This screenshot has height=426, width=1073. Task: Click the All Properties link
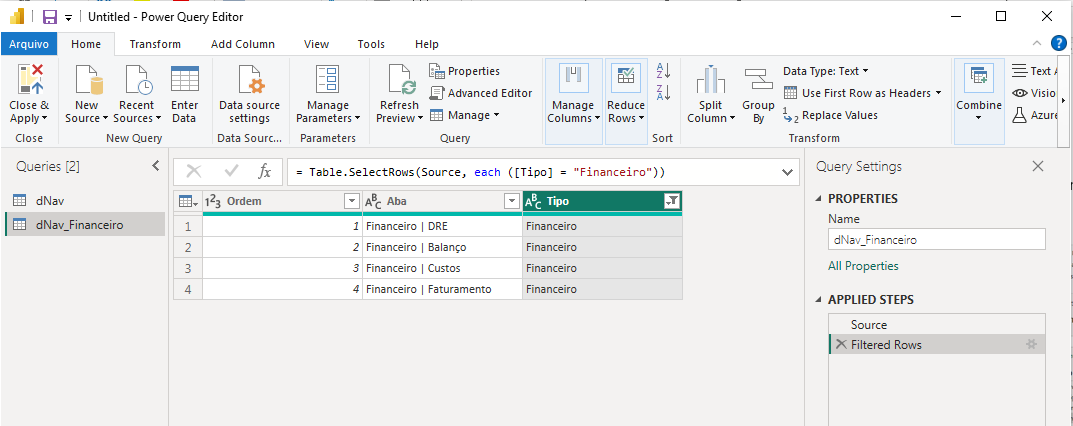[x=863, y=266]
